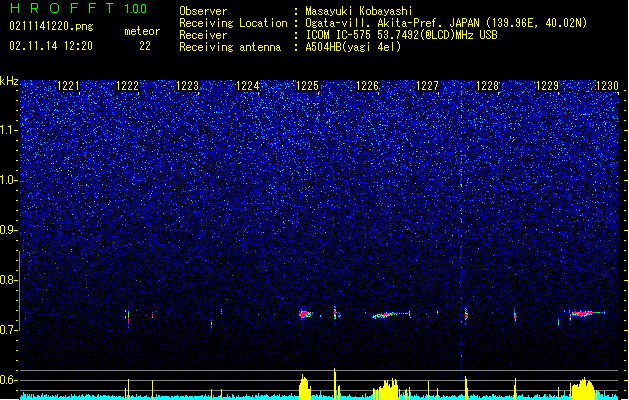Click the yellow power hump between 1229 and 1230

click(584, 388)
